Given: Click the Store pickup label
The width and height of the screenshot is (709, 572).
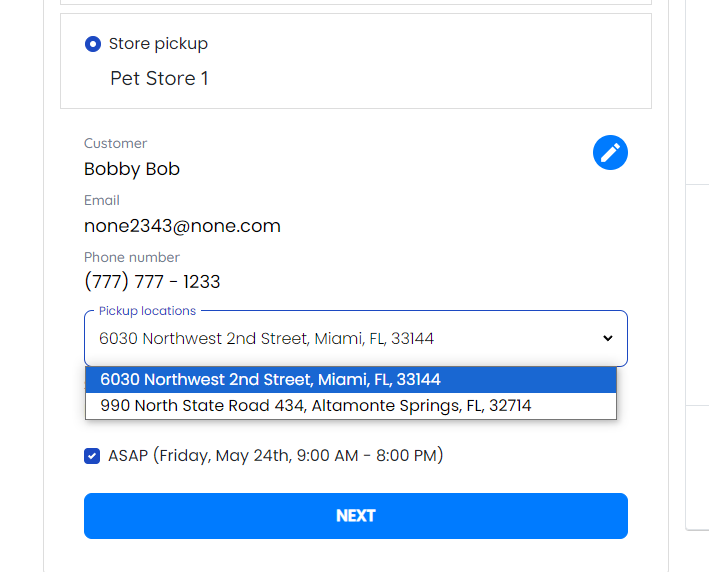Looking at the screenshot, I should [x=158, y=43].
